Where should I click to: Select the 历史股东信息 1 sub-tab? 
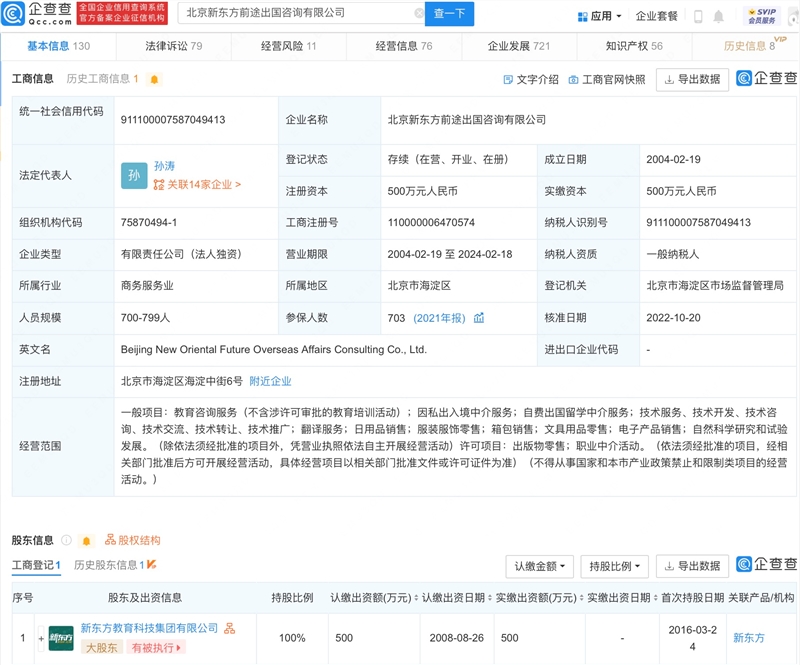click(x=115, y=565)
